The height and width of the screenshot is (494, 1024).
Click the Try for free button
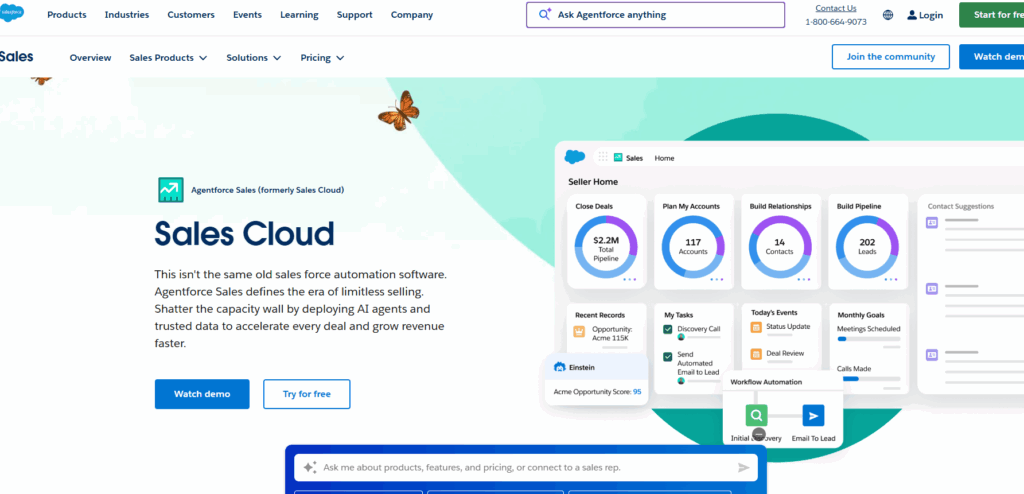306,394
